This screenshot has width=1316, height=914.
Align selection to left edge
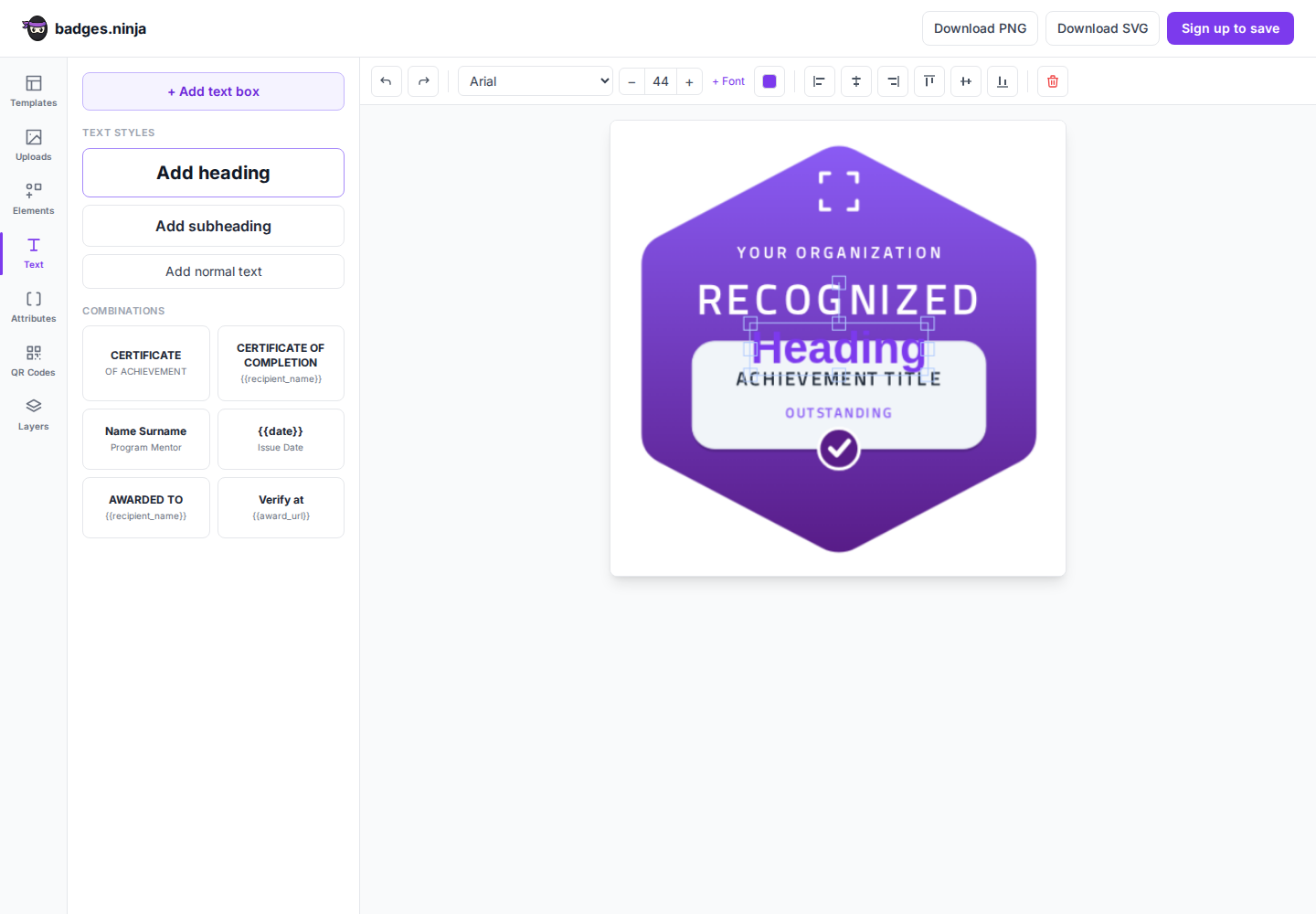pos(820,81)
